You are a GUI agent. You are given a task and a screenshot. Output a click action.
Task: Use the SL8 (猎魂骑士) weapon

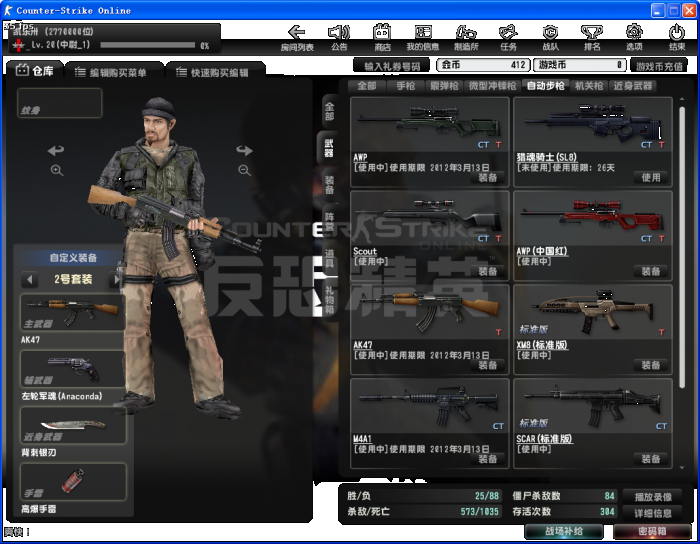click(651, 178)
